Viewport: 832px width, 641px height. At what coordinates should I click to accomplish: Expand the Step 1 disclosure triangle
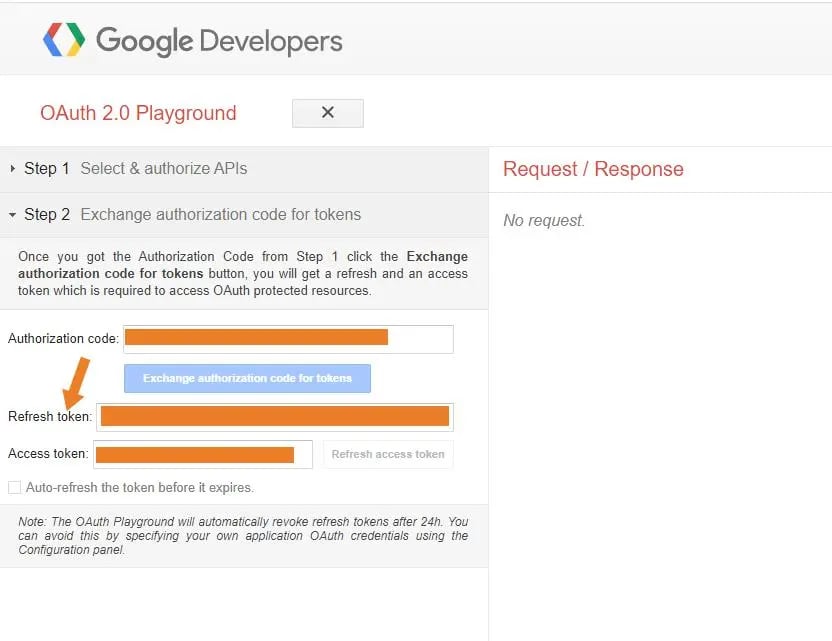click(x=13, y=169)
